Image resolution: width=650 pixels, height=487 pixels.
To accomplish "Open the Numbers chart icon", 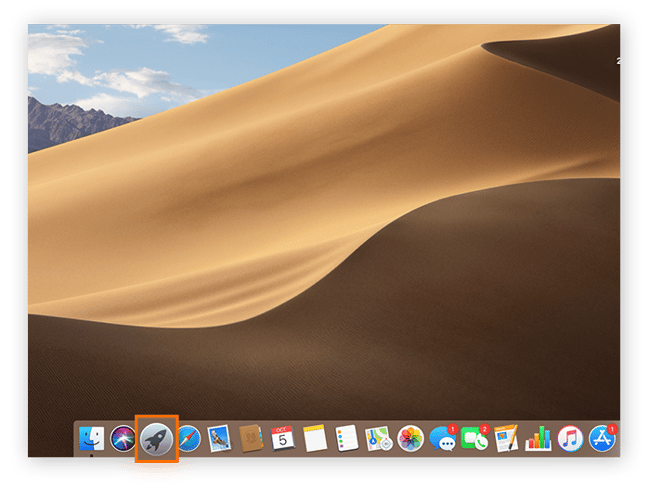I will 538,439.
